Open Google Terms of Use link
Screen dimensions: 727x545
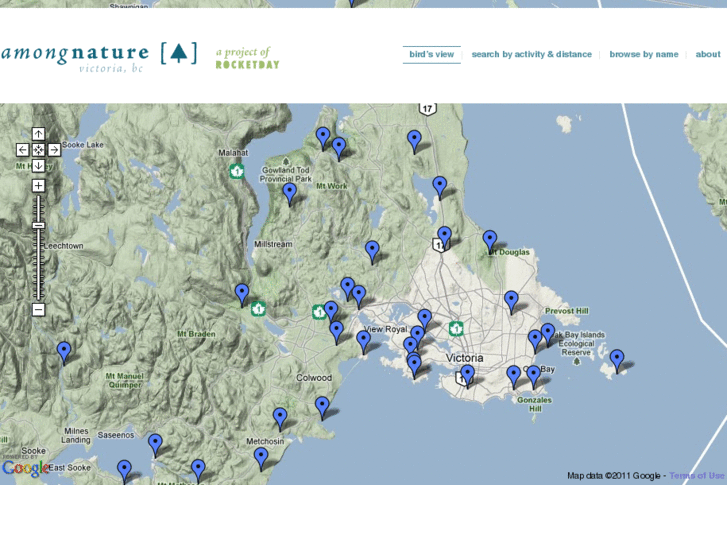pos(697,475)
